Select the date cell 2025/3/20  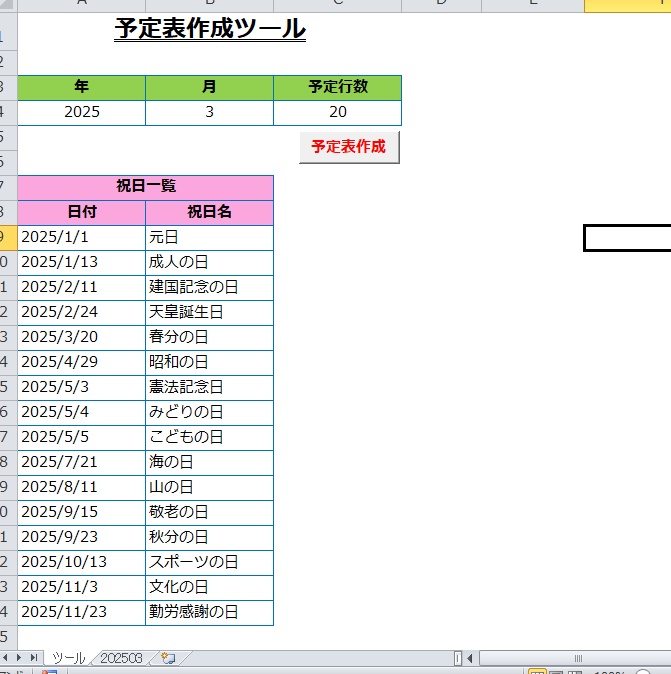82,337
